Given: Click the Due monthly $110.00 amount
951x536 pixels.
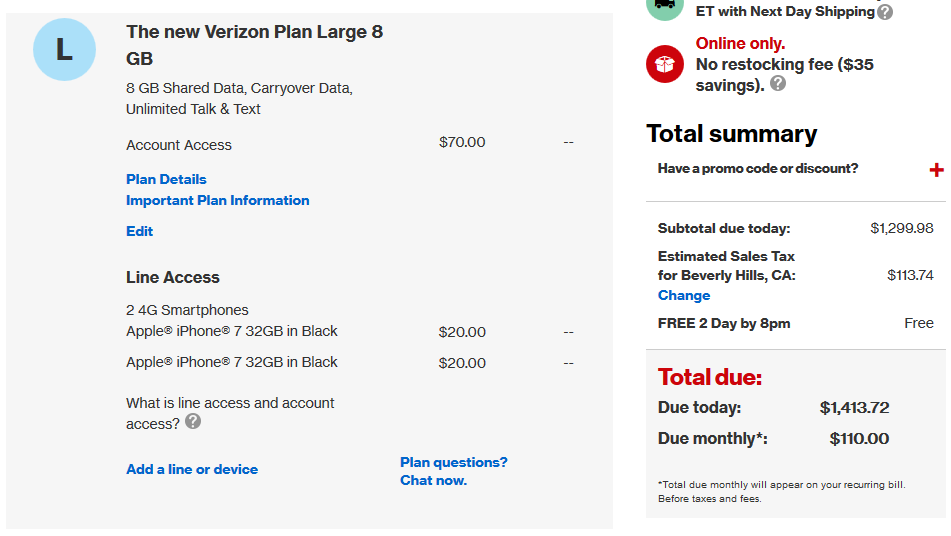Looking at the screenshot, I should pyautogui.click(x=859, y=438).
